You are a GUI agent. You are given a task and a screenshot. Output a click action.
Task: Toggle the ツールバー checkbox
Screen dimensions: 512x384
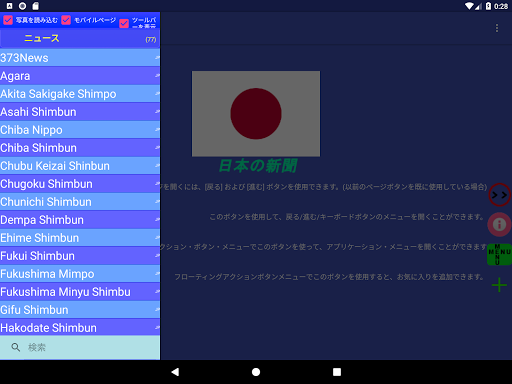tap(124, 23)
